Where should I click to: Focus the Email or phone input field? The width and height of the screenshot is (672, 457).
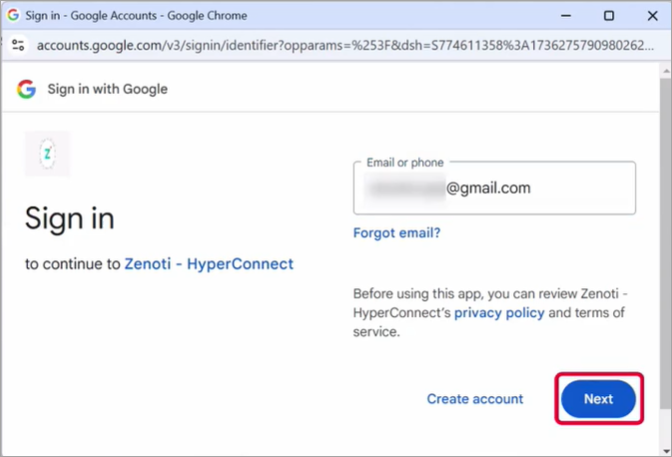495,188
